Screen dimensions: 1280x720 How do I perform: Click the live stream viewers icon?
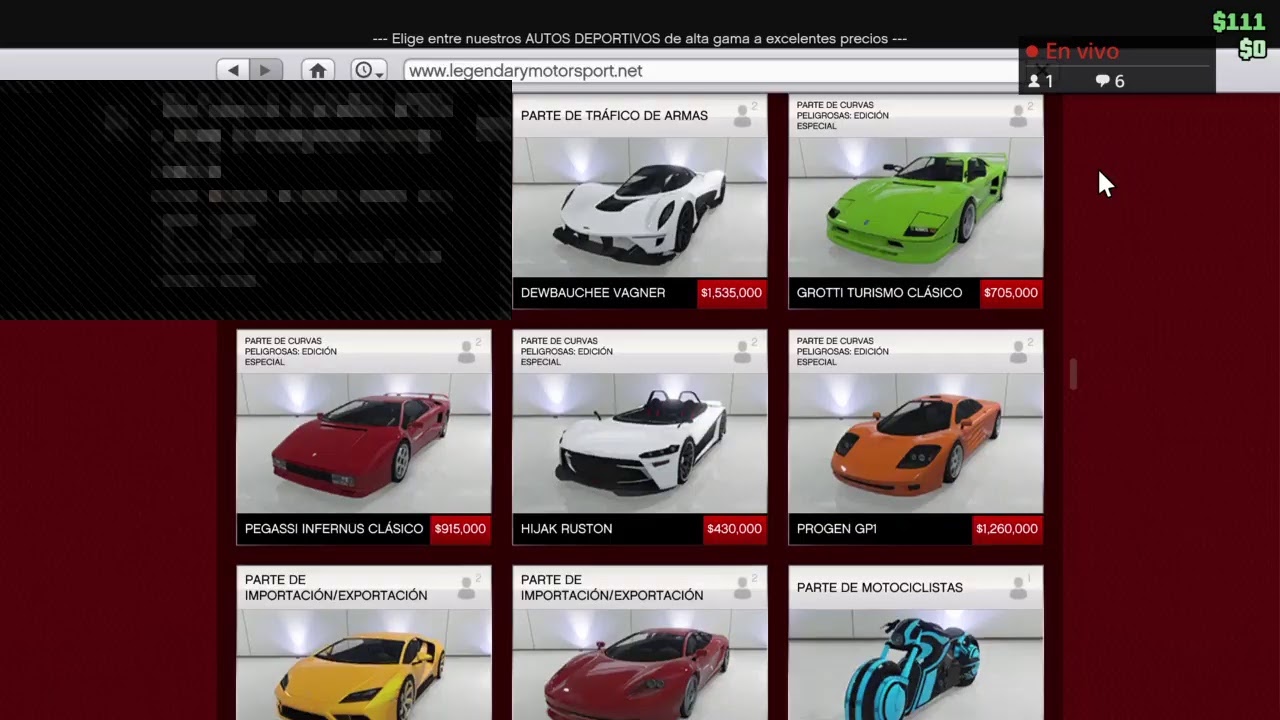coord(1035,81)
